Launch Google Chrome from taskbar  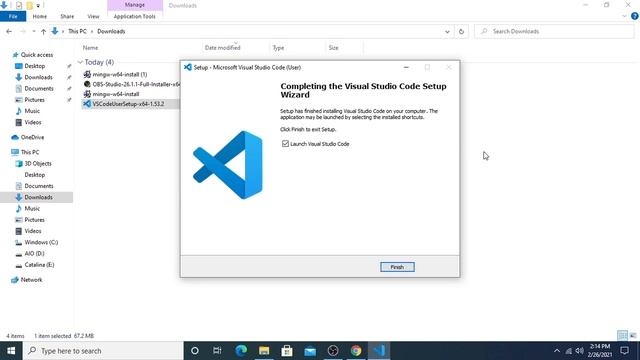coord(356,351)
